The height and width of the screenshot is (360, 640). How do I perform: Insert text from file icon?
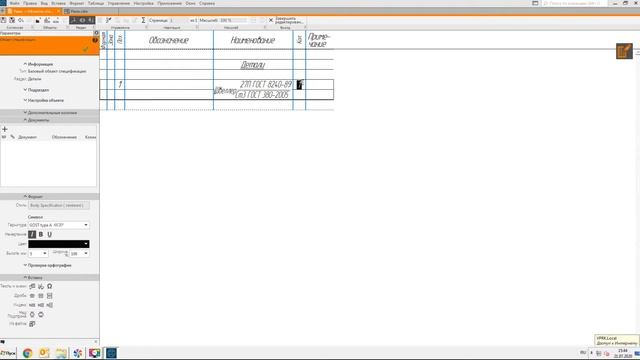click(x=32, y=324)
